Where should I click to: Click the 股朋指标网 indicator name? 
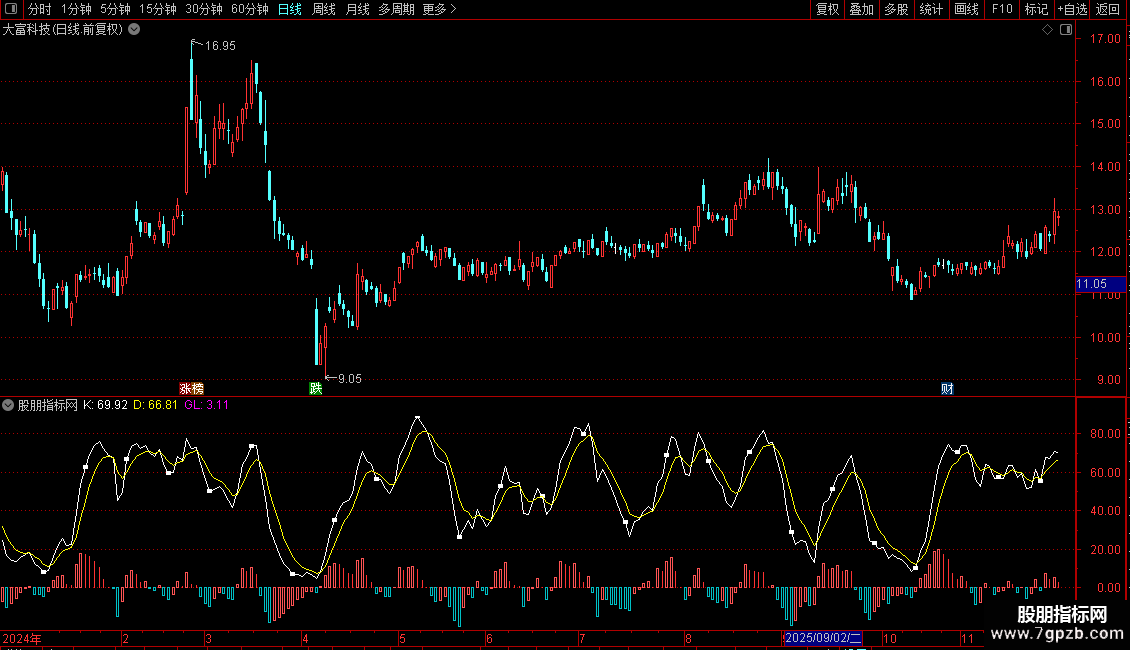click(x=48, y=405)
